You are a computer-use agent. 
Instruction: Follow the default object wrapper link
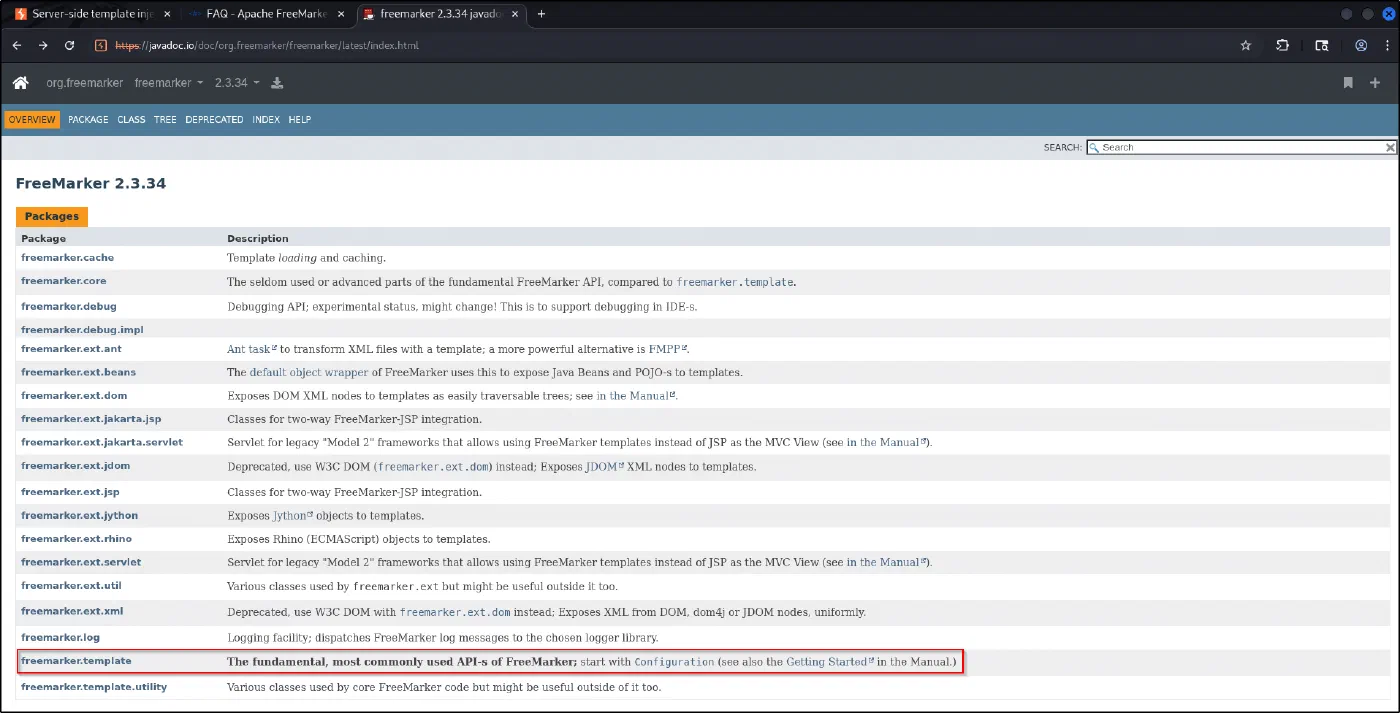tap(309, 373)
